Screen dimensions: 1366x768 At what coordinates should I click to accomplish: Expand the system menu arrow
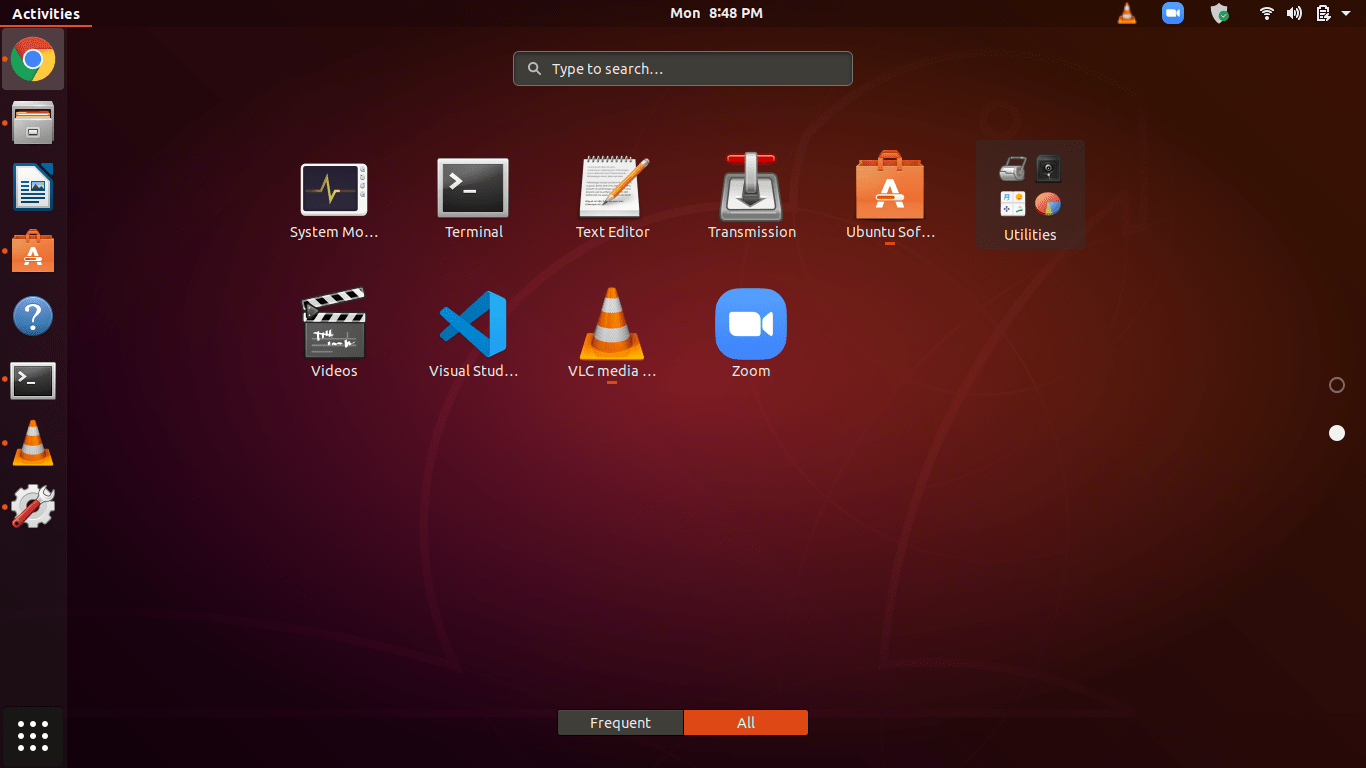[x=1346, y=13]
